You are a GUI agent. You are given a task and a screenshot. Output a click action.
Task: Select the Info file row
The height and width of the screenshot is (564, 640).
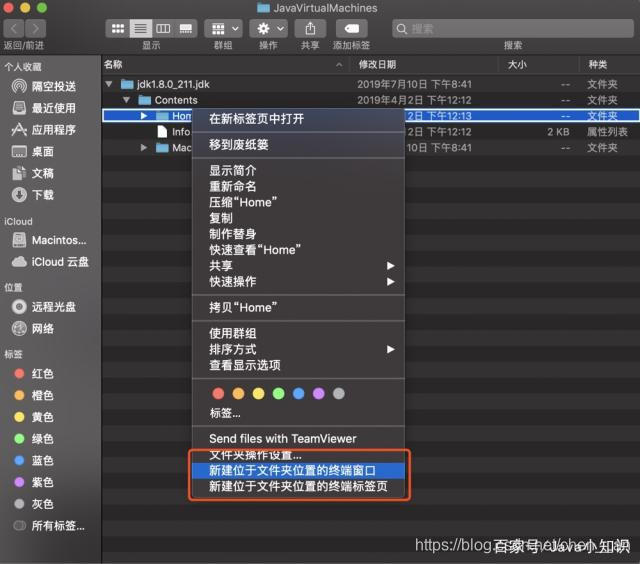point(371,132)
